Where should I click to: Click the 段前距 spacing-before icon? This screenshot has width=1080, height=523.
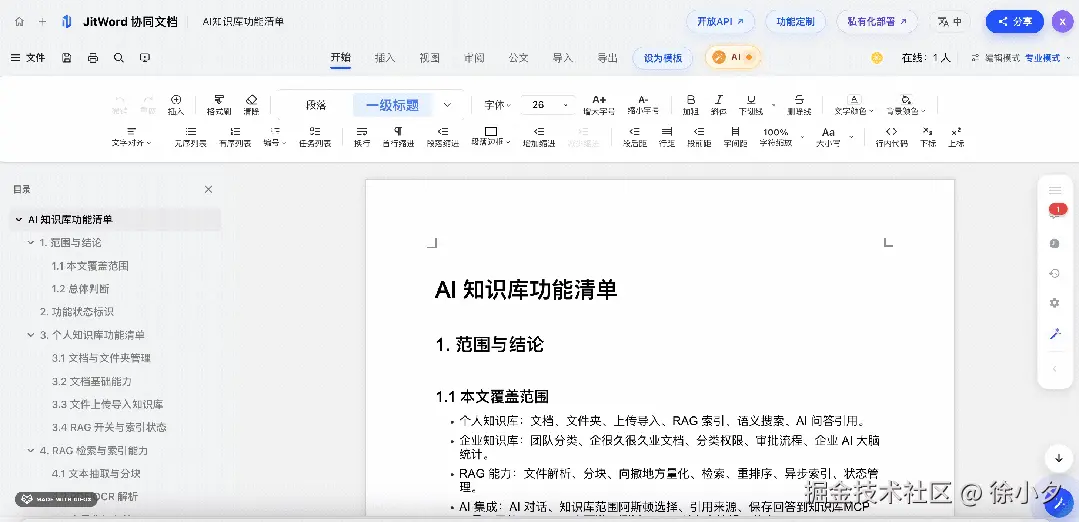[x=699, y=136]
